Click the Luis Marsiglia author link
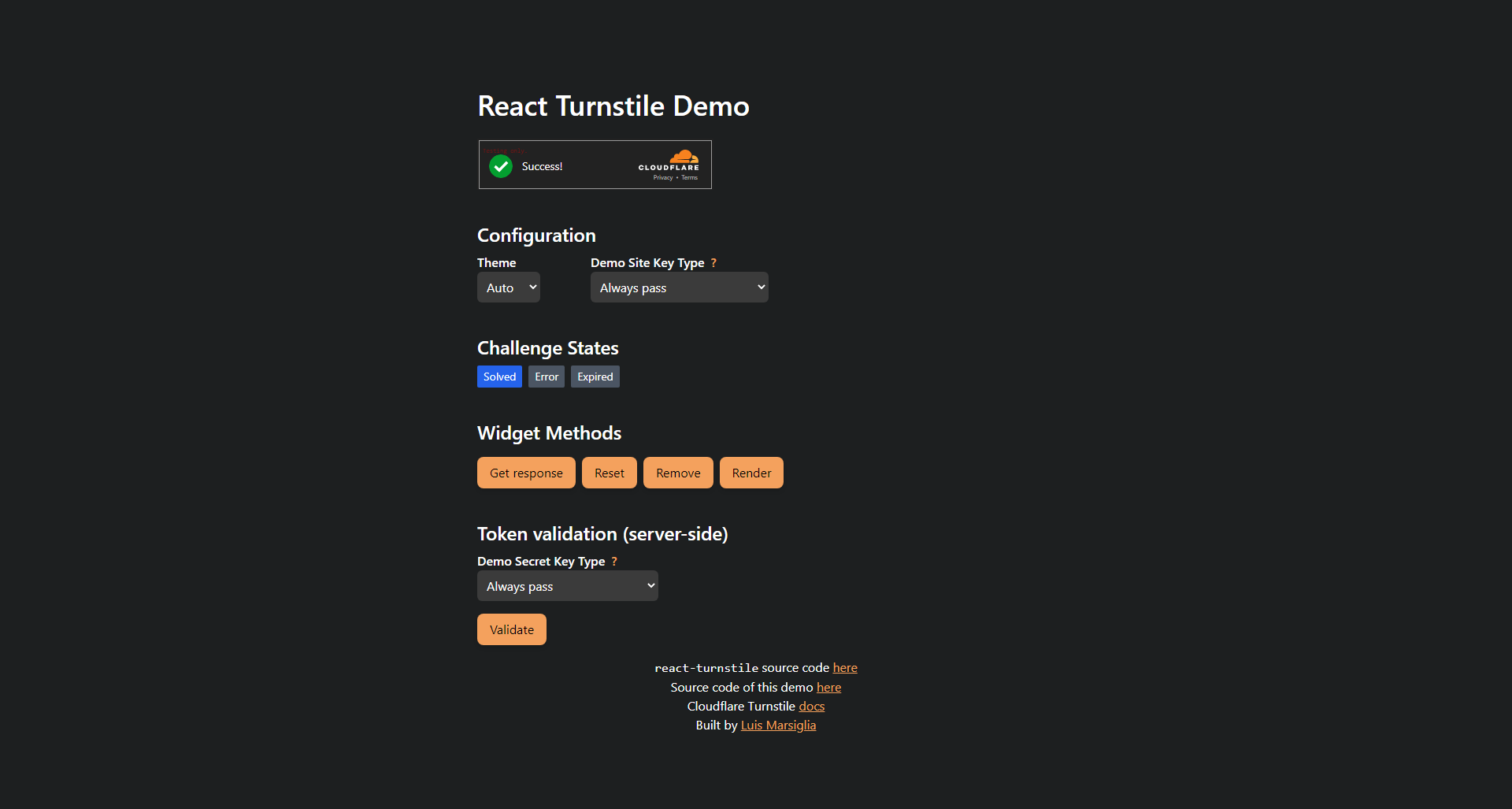Image resolution: width=1512 pixels, height=809 pixels. (x=778, y=725)
